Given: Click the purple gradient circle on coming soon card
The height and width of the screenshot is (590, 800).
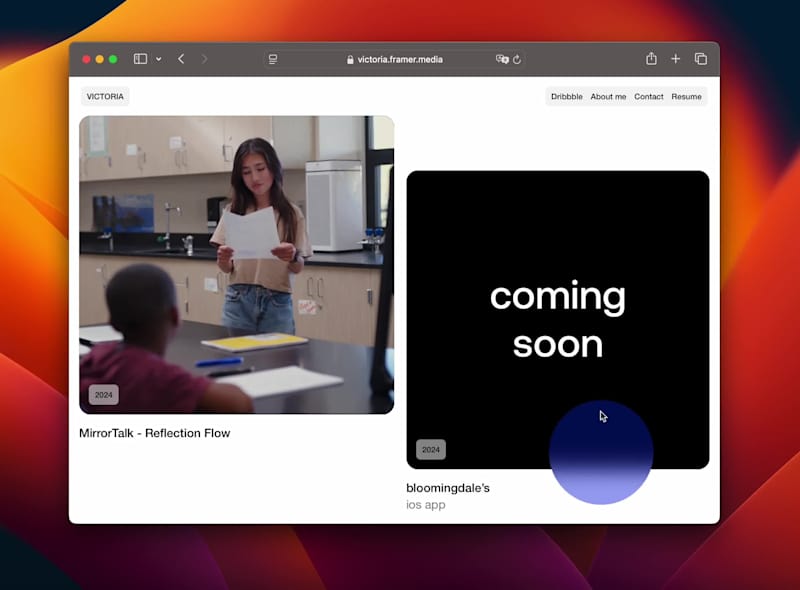Looking at the screenshot, I should click(601, 453).
